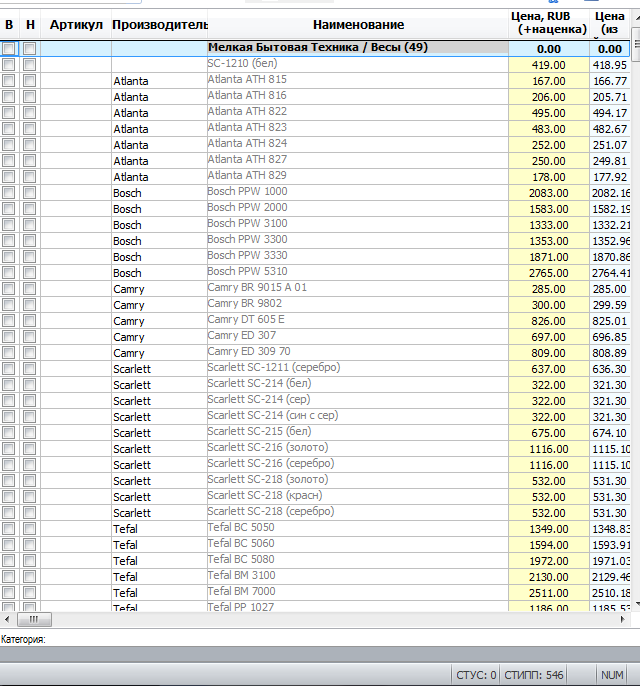Screen dimensions: 640x686
Task: Tick the В checkbox for SC-1210 (бел)
Action: [8, 65]
